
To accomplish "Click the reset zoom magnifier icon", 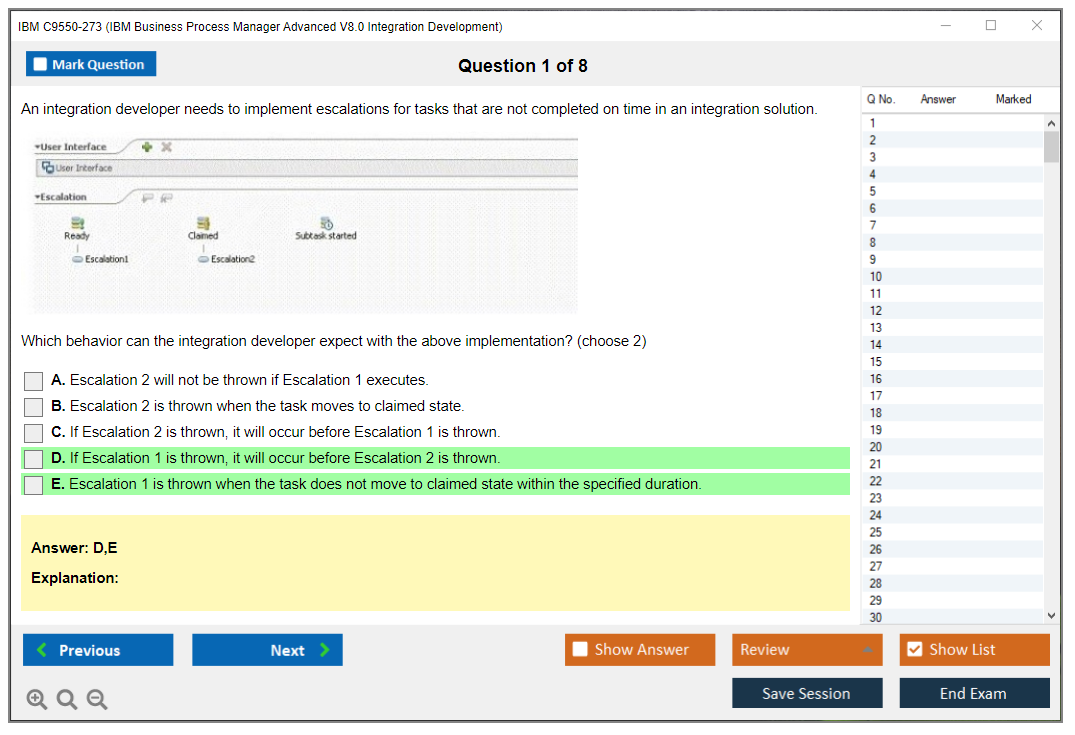I will pyautogui.click(x=67, y=700).
